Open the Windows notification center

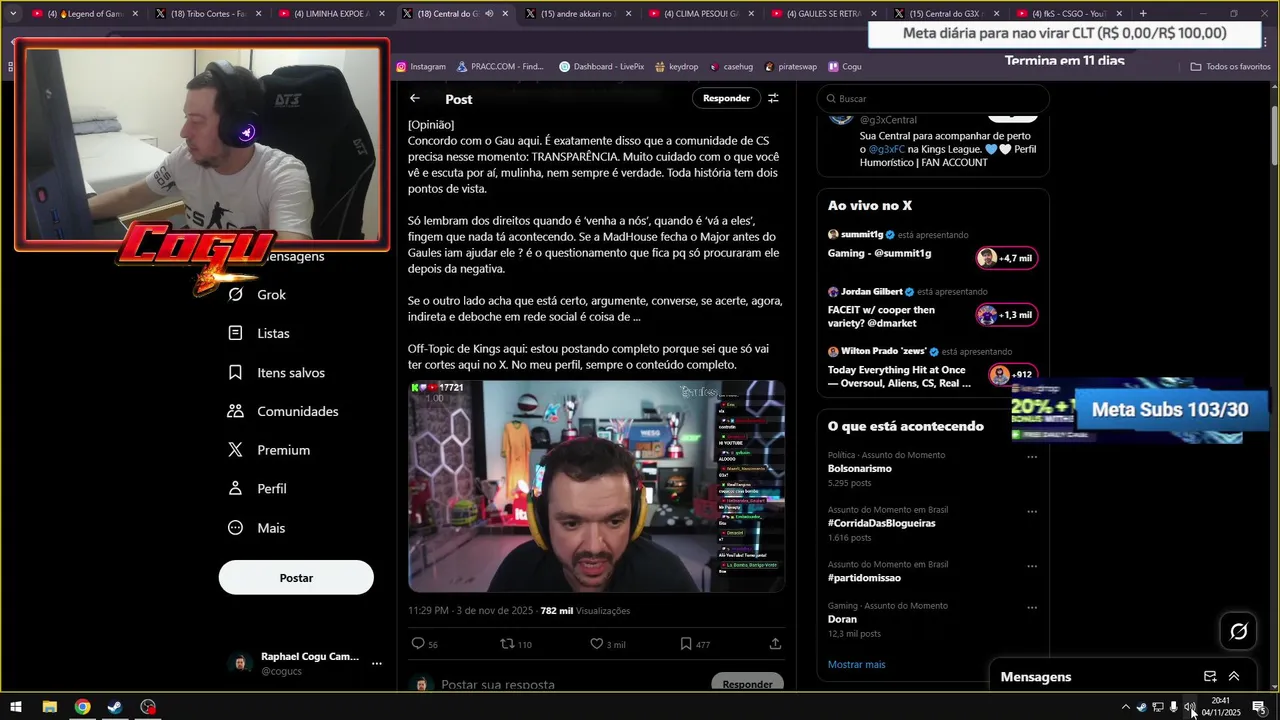1259,707
